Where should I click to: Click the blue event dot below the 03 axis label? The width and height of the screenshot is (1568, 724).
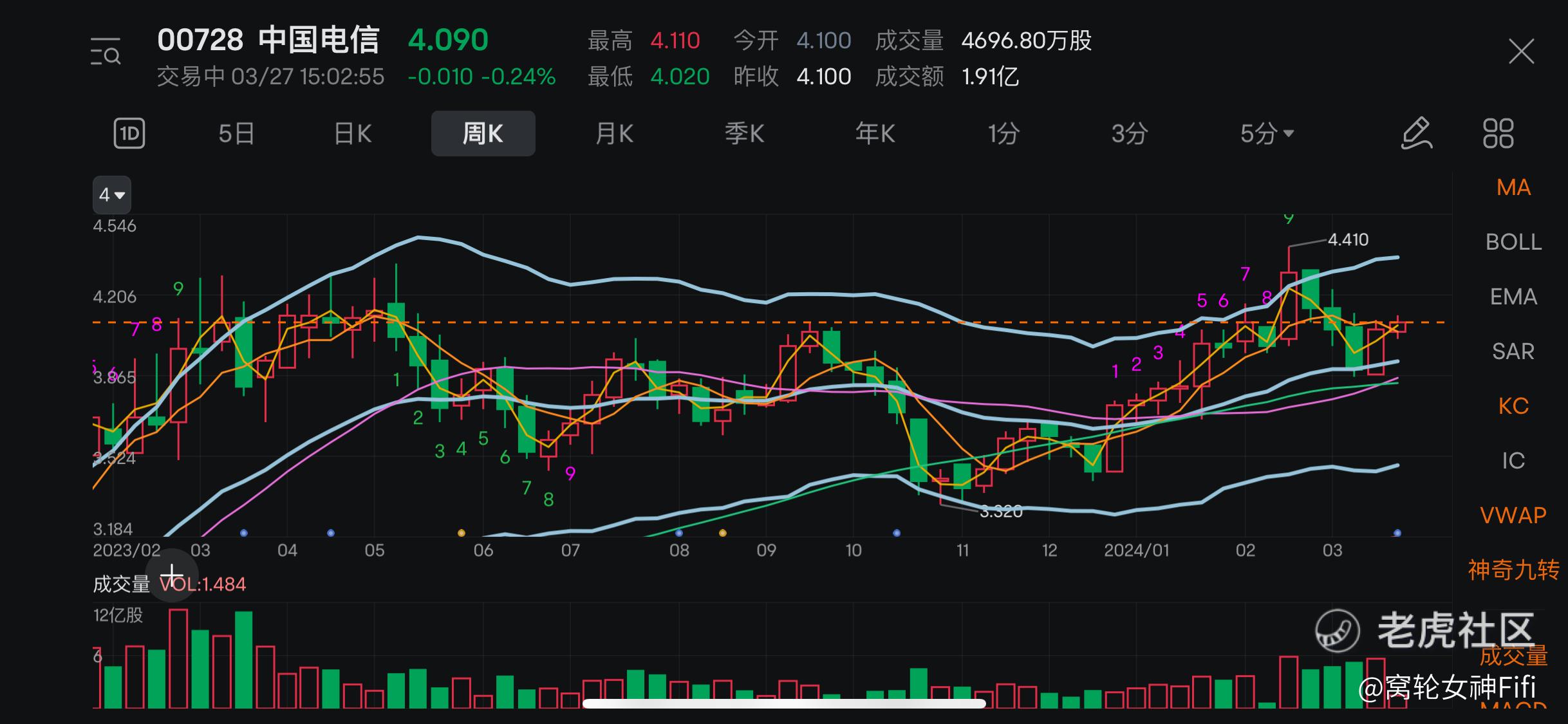click(x=243, y=533)
